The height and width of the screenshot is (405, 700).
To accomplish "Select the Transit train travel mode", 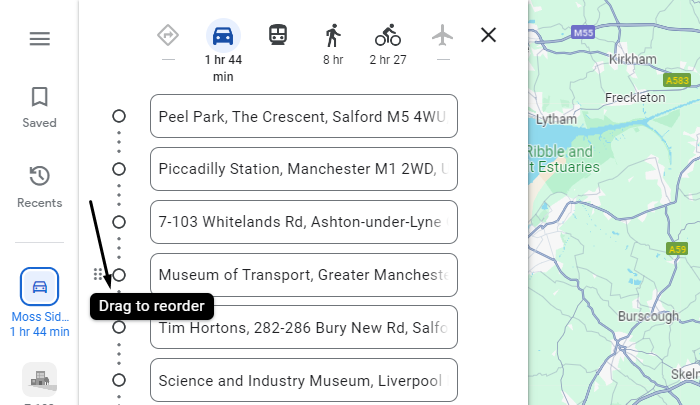I will pos(278,35).
